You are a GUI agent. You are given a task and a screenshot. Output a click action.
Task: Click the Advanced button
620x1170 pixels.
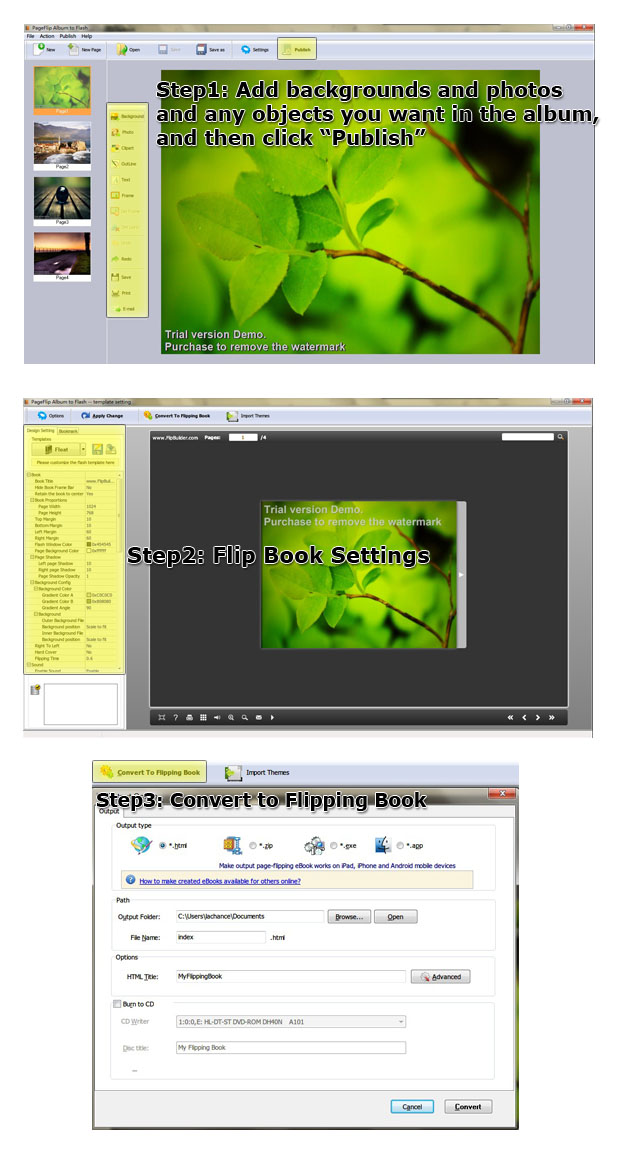440,976
